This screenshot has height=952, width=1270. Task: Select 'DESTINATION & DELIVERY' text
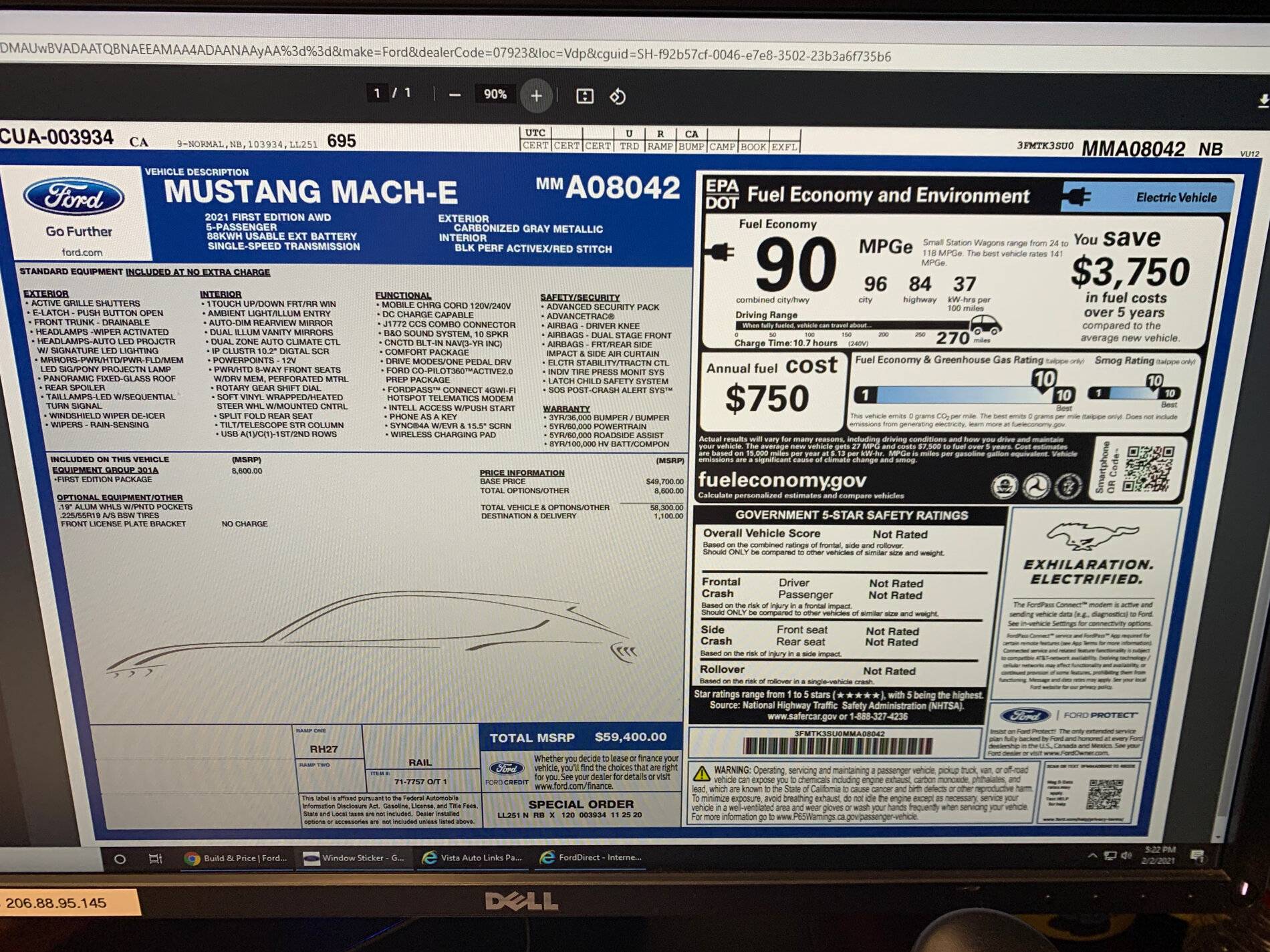click(x=528, y=516)
